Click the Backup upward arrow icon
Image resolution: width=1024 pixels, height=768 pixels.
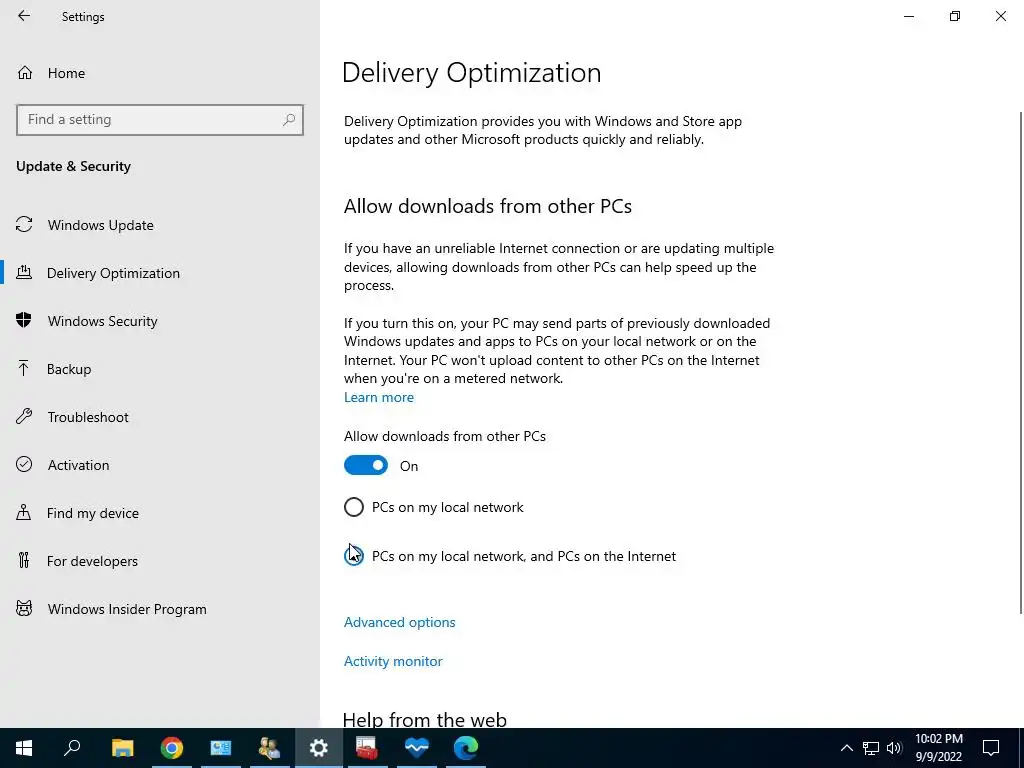point(24,368)
